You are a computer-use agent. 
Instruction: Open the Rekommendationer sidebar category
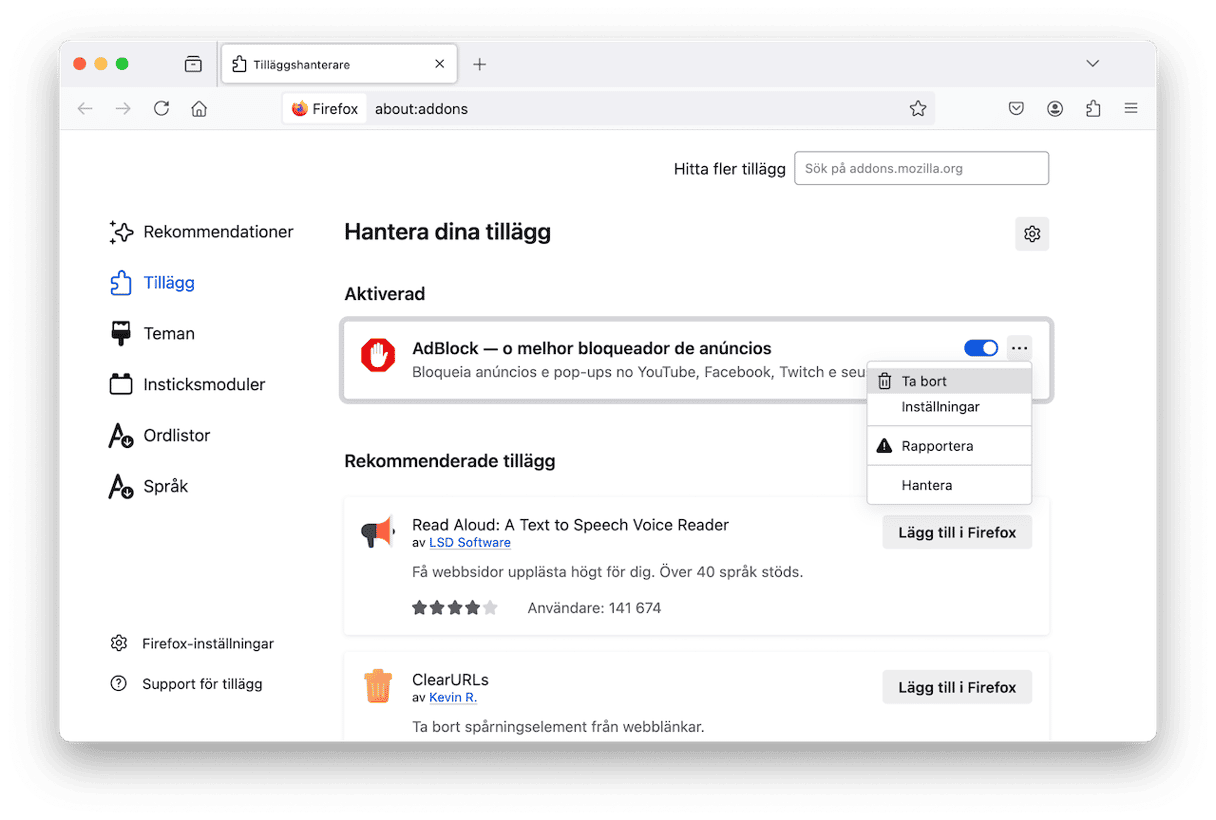pyautogui.click(x=201, y=232)
